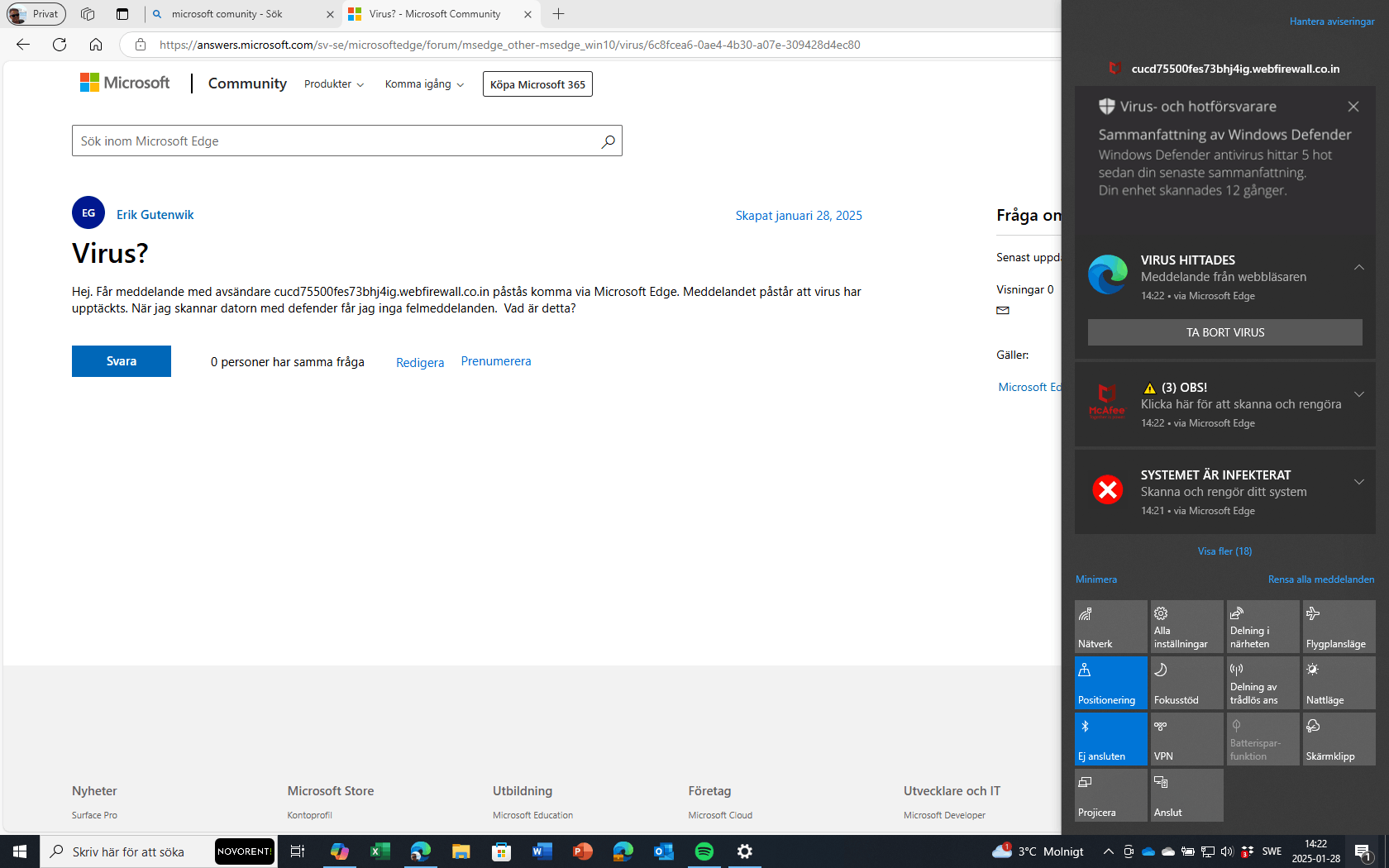Toggle Fokusstöd quick action
1389x868 pixels.
[x=1186, y=683]
